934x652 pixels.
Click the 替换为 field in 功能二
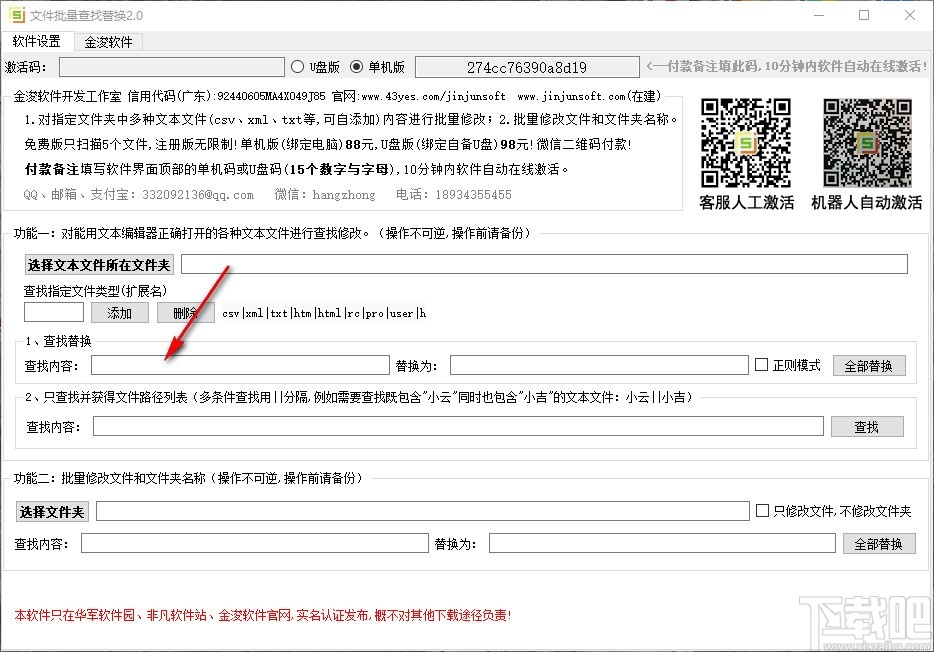(662, 543)
